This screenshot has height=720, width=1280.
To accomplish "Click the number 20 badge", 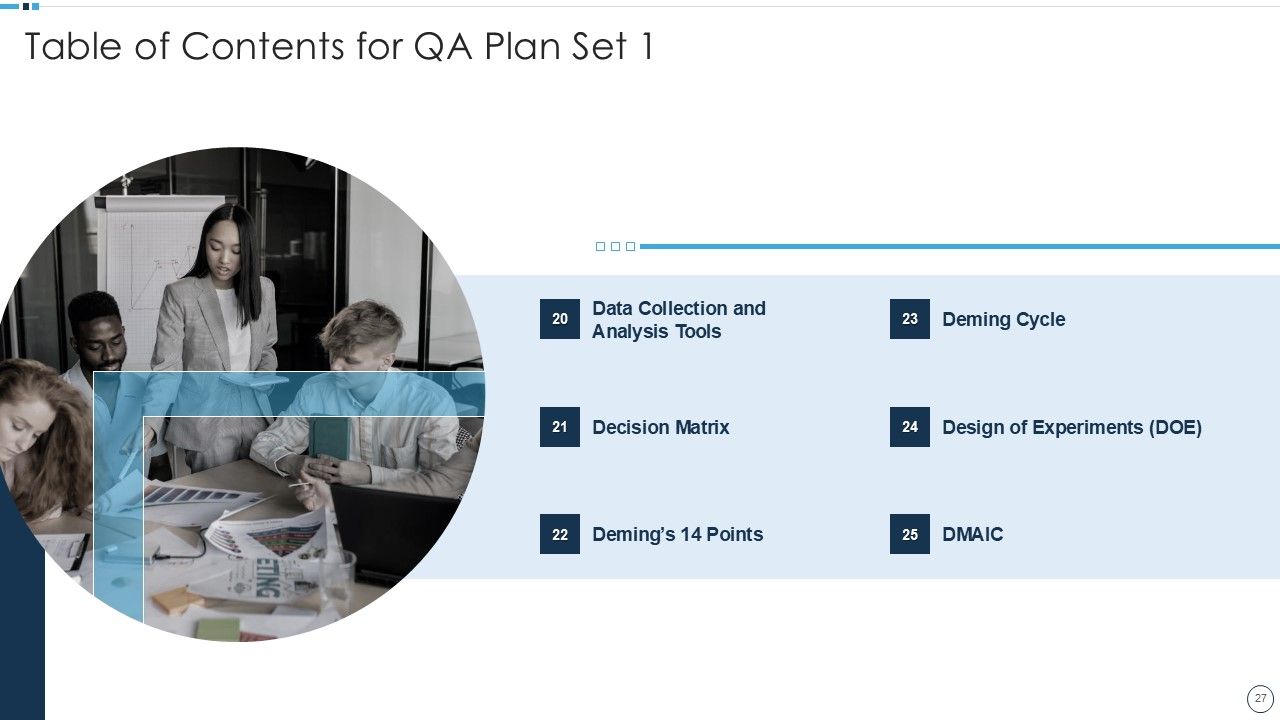I will (560, 319).
